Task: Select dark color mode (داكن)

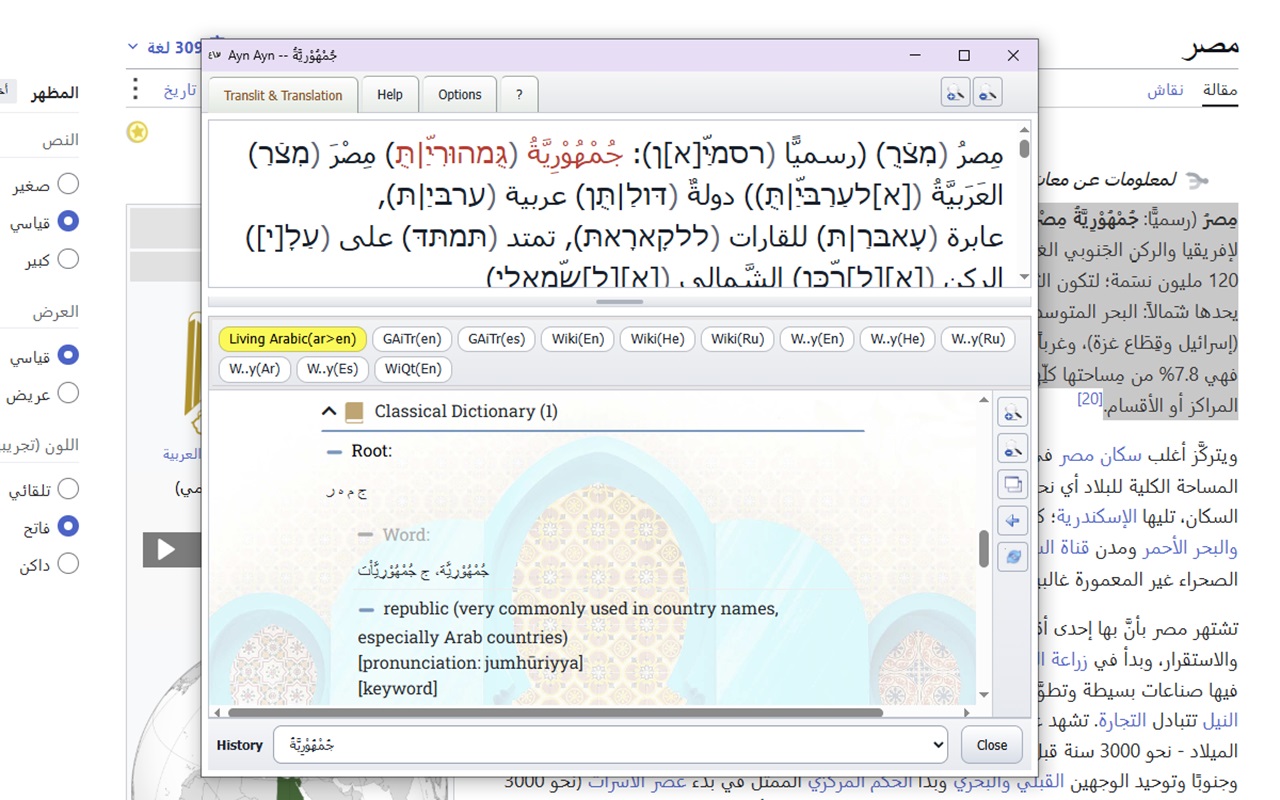Action: [68, 564]
